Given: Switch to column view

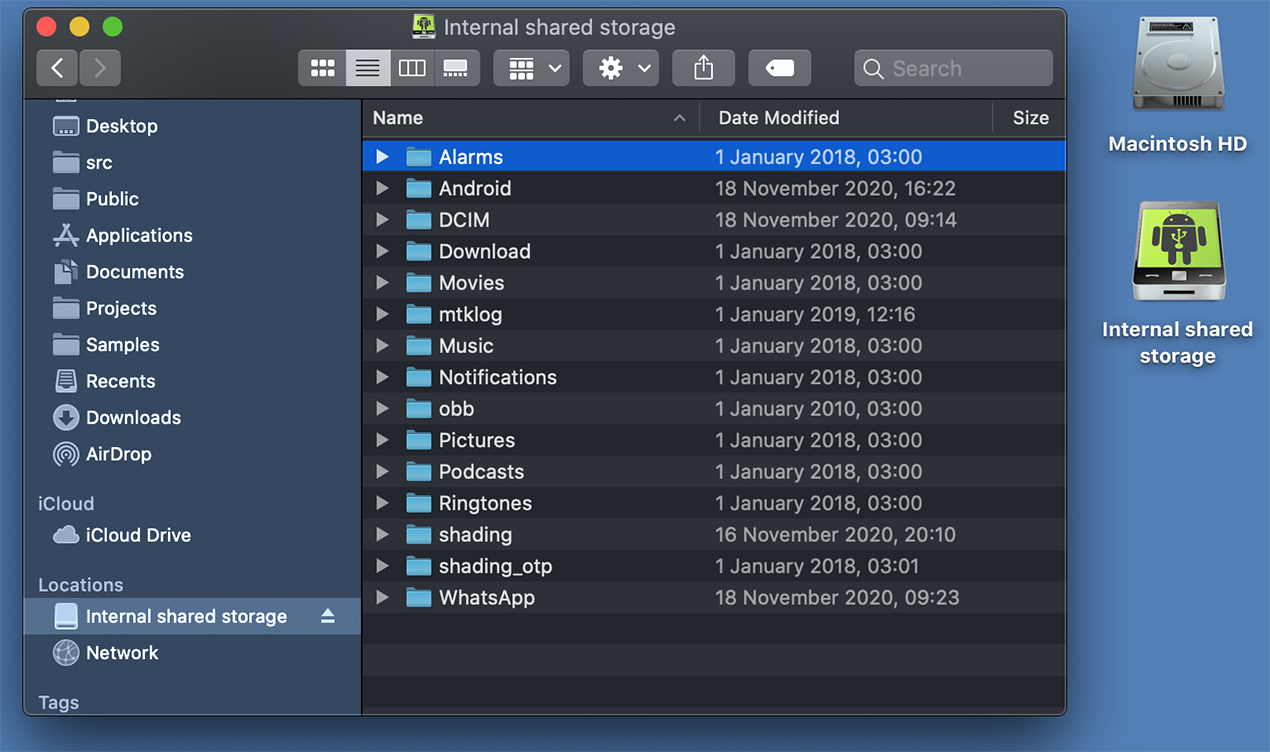Looking at the screenshot, I should pyautogui.click(x=412, y=67).
